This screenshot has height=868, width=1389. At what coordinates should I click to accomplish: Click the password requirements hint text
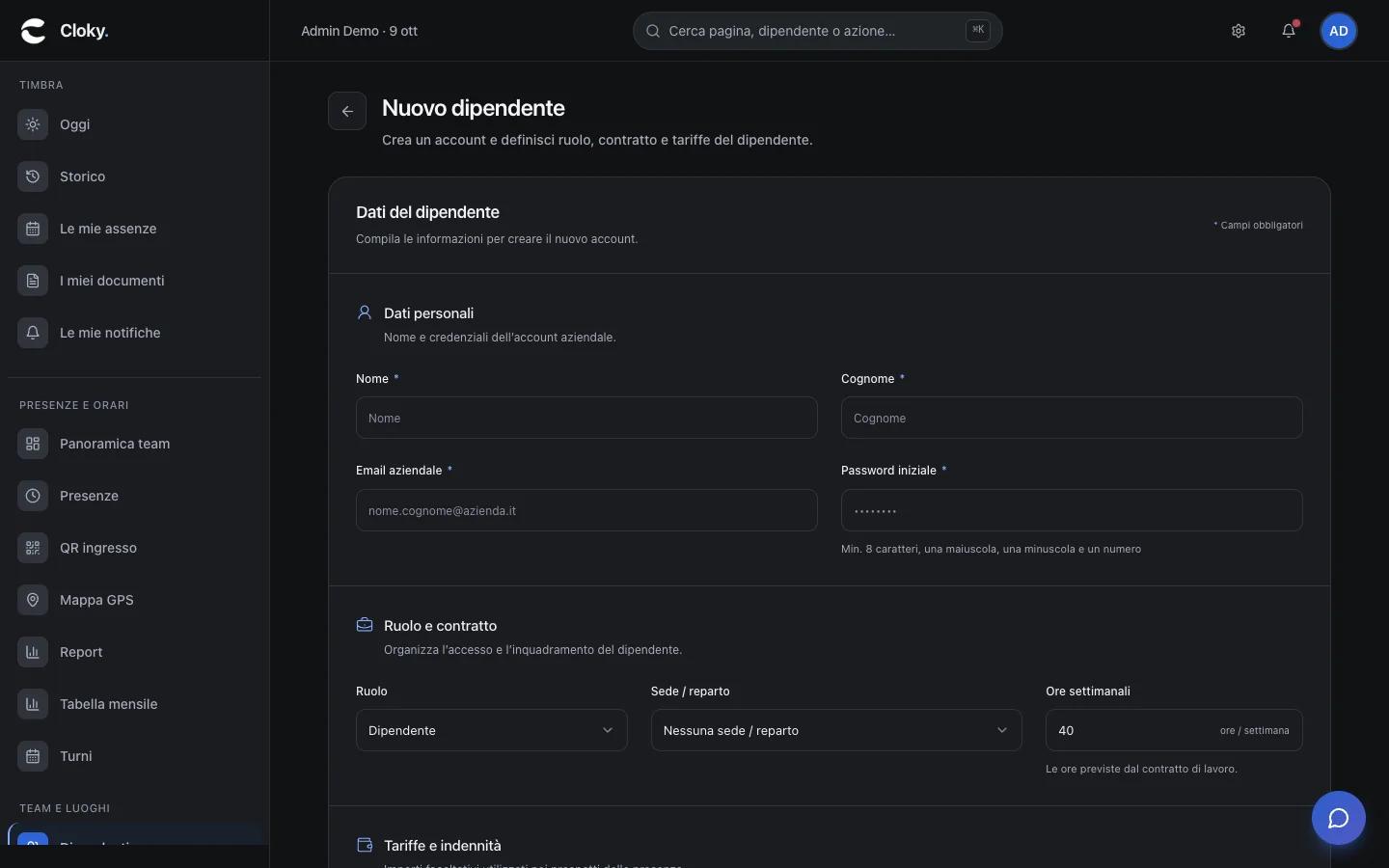point(991,549)
